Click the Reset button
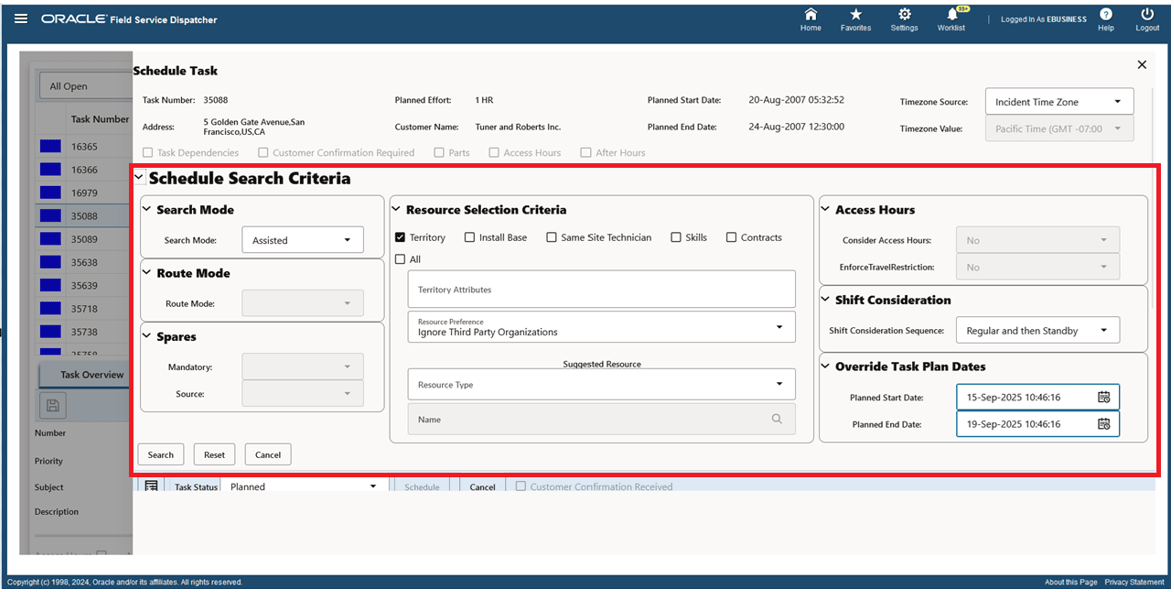This screenshot has height=592, width=1174. coord(214,454)
